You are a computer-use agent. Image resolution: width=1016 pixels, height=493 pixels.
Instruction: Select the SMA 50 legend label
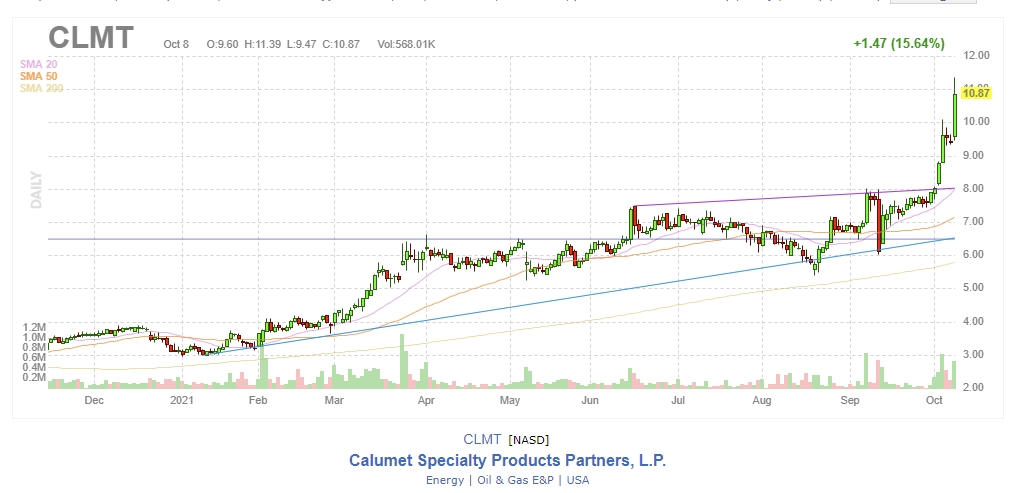pyautogui.click(x=38, y=76)
